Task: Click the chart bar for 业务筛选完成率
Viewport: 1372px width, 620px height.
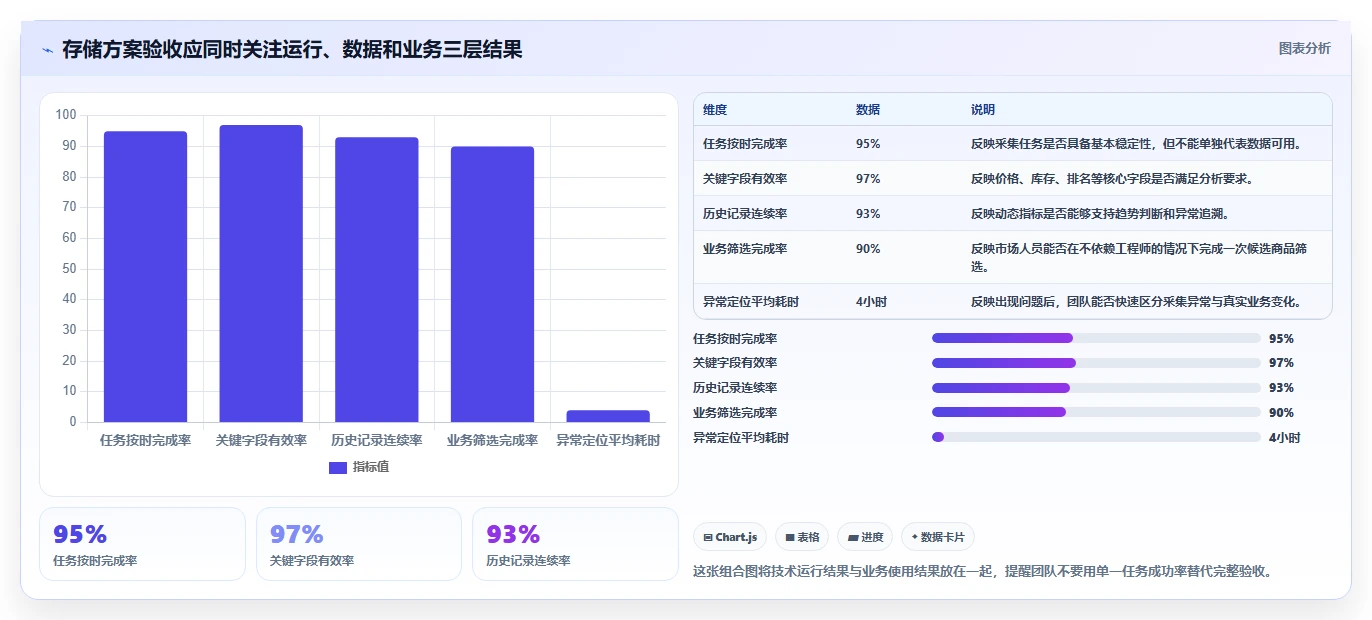Action: (x=492, y=284)
